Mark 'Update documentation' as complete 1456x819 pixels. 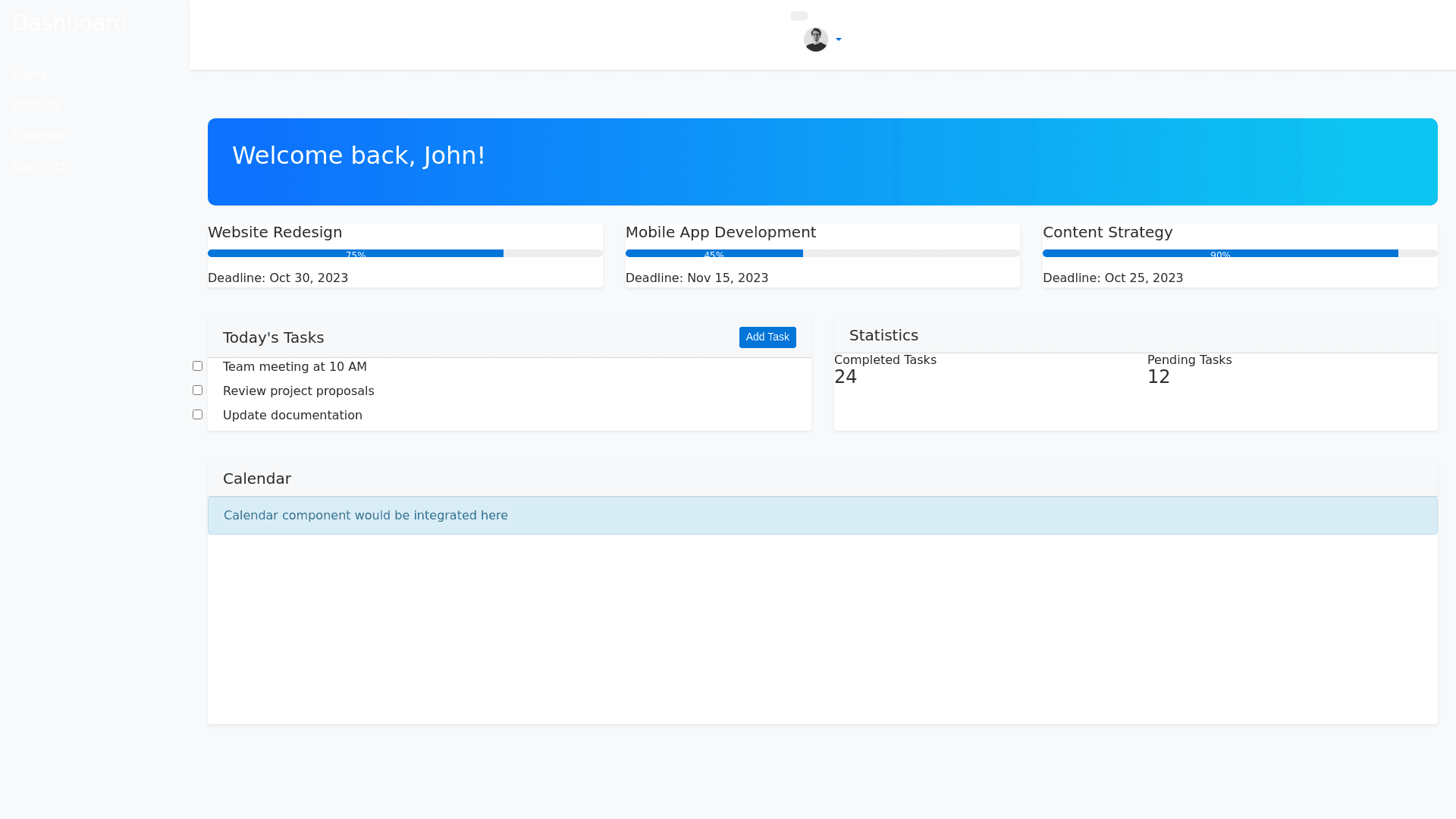coord(197,414)
